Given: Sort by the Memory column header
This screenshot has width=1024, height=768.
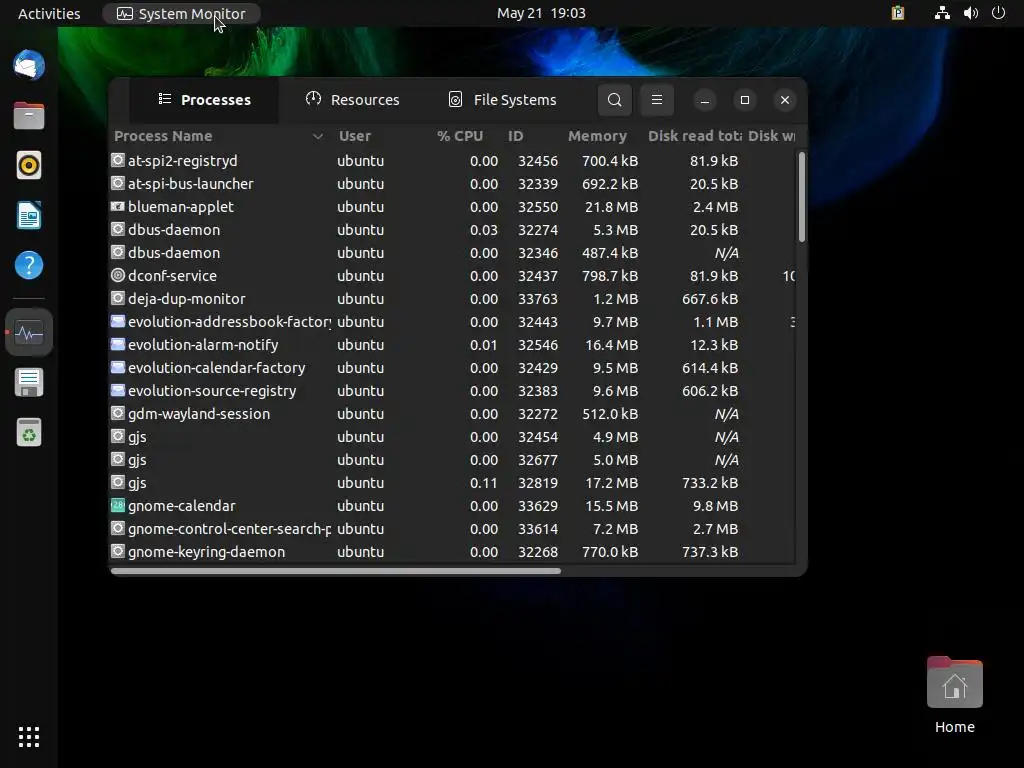Looking at the screenshot, I should pos(597,136).
